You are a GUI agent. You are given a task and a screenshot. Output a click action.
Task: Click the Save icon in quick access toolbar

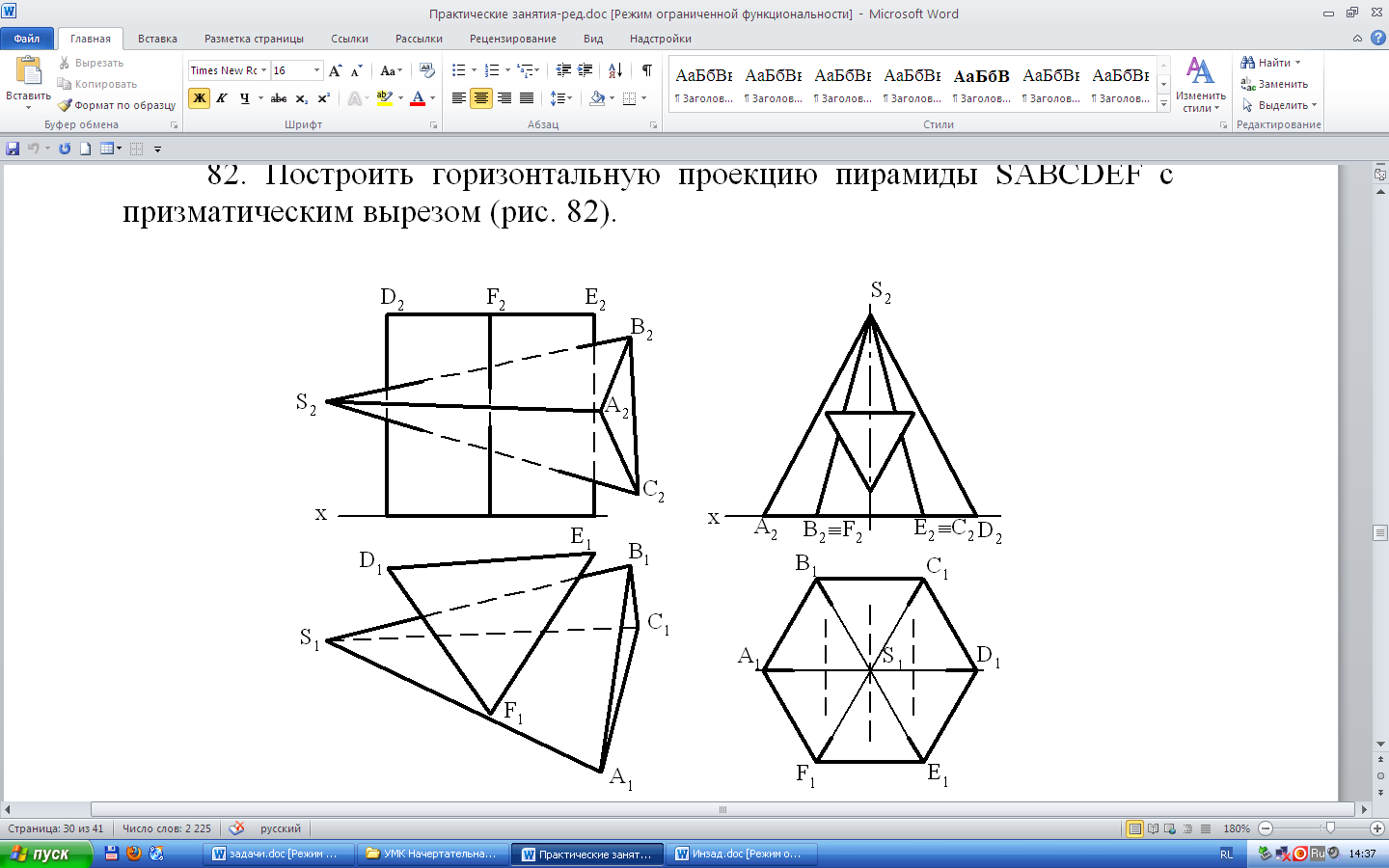pyautogui.click(x=13, y=149)
